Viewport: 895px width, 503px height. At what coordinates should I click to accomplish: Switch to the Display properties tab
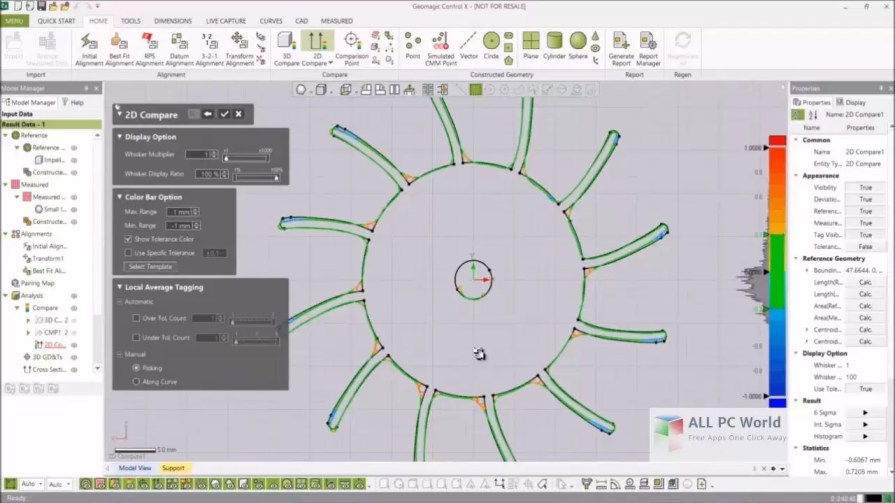pos(851,103)
